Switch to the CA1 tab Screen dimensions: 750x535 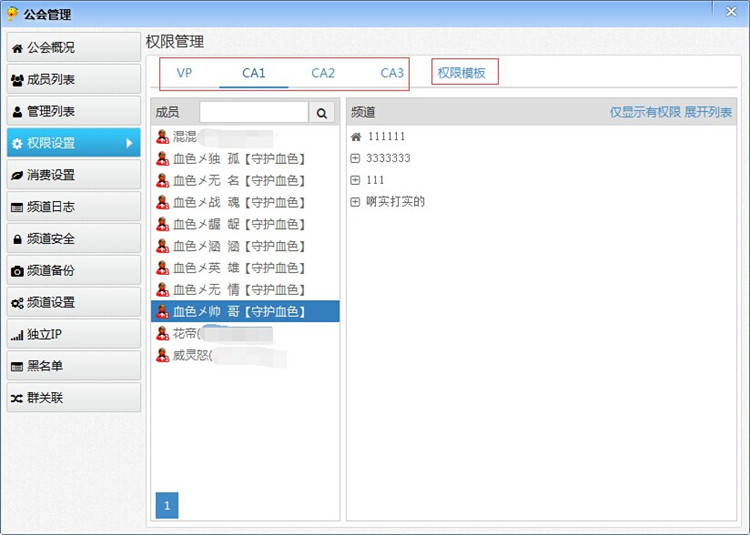click(x=254, y=73)
